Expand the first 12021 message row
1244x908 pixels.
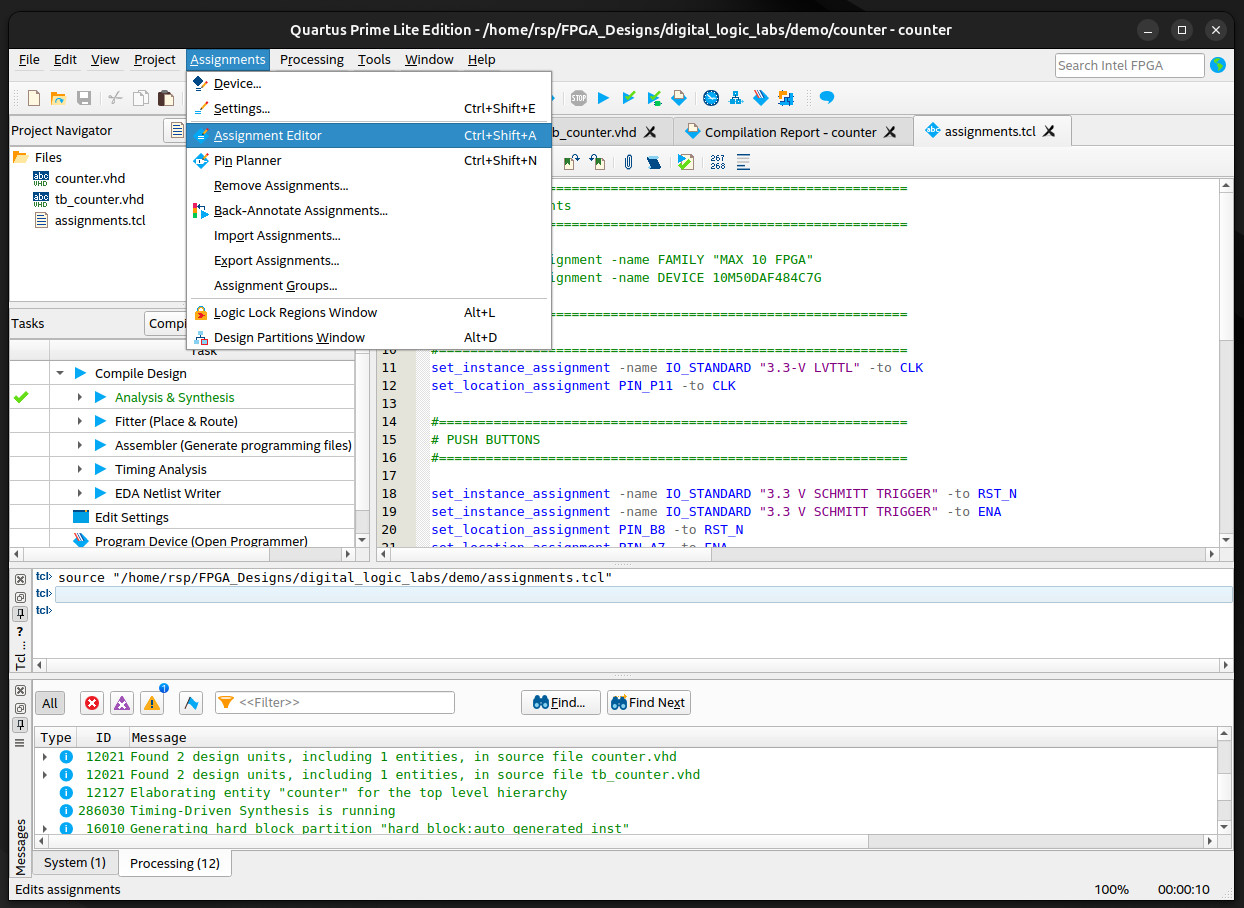(x=45, y=757)
